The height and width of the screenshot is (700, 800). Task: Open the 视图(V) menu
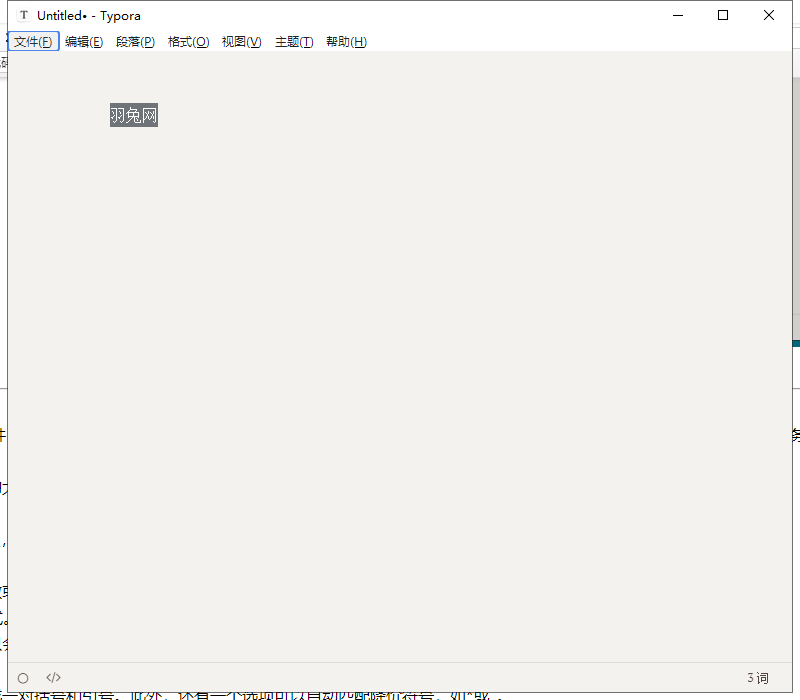(x=241, y=41)
